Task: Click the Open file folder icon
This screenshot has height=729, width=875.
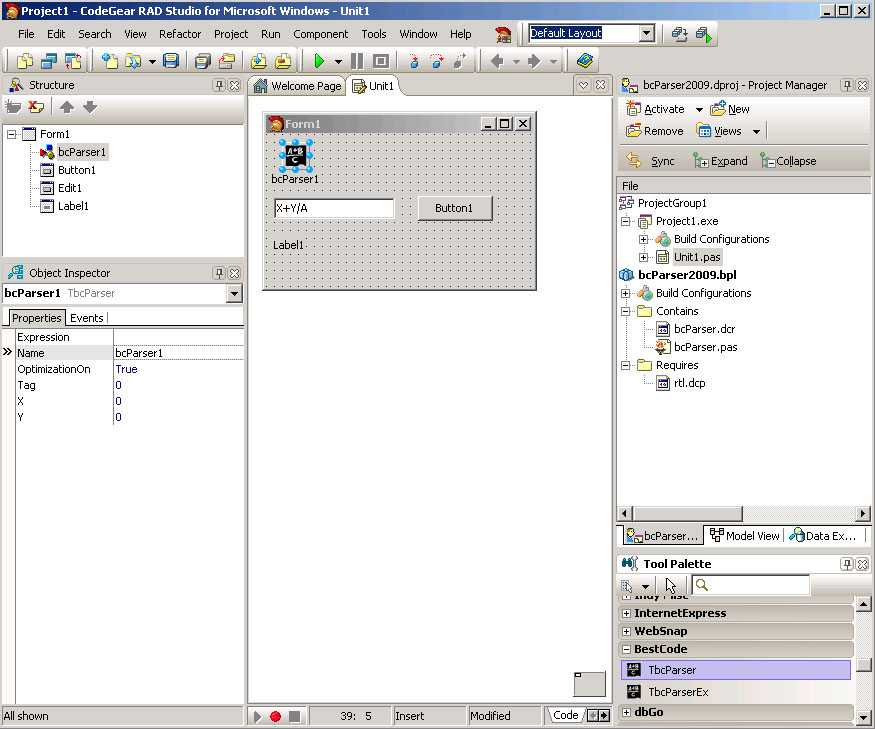Action: [x=133, y=61]
